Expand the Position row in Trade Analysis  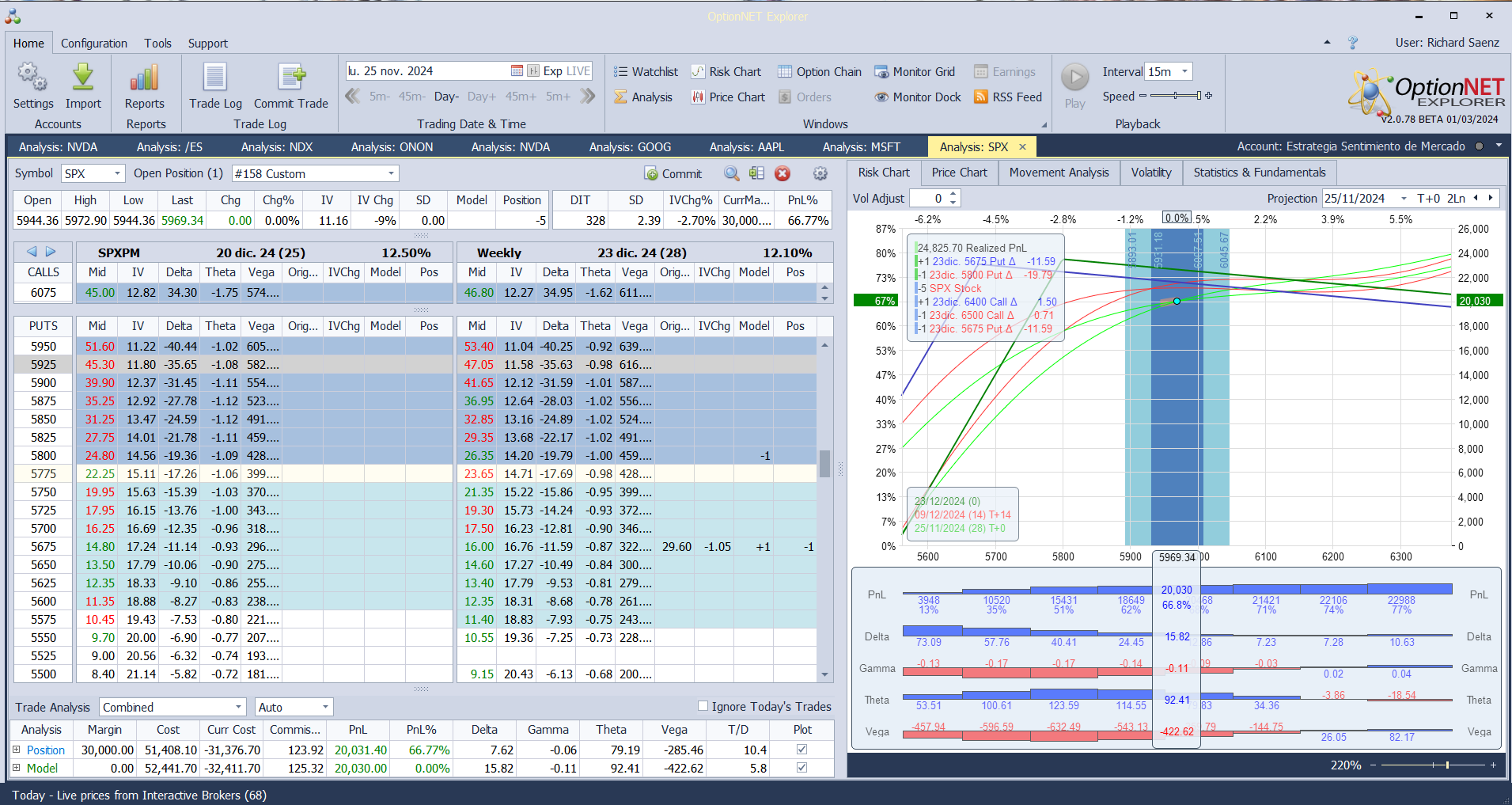pyautogui.click(x=17, y=750)
